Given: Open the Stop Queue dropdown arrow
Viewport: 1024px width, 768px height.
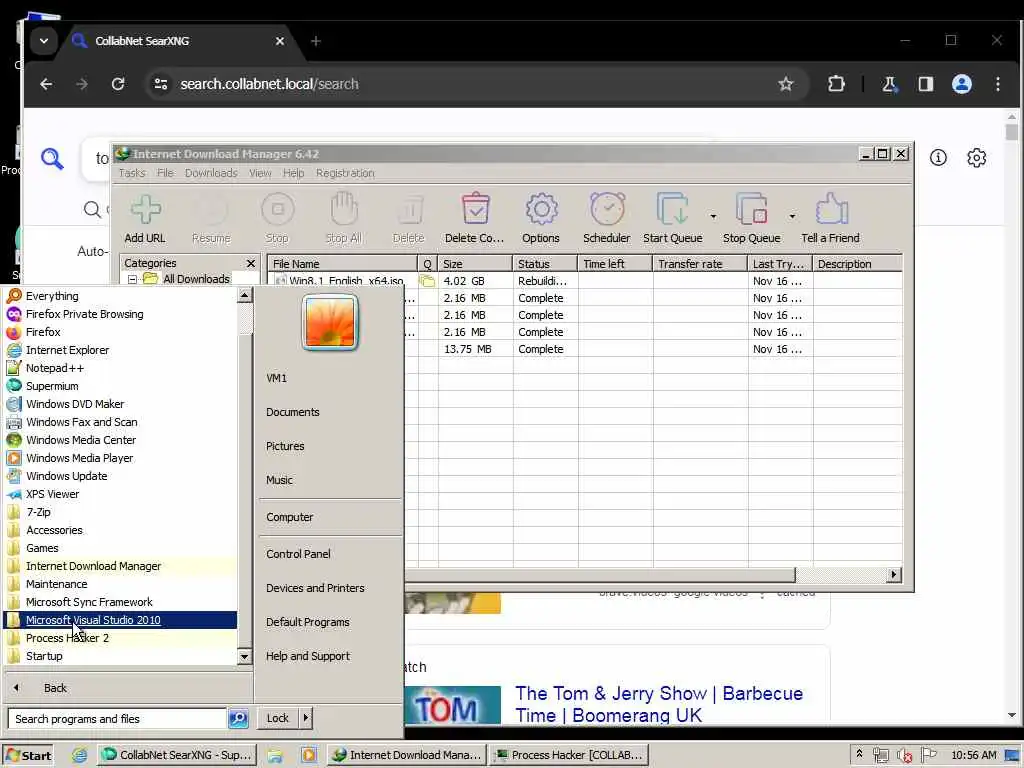Looking at the screenshot, I should [x=792, y=216].
